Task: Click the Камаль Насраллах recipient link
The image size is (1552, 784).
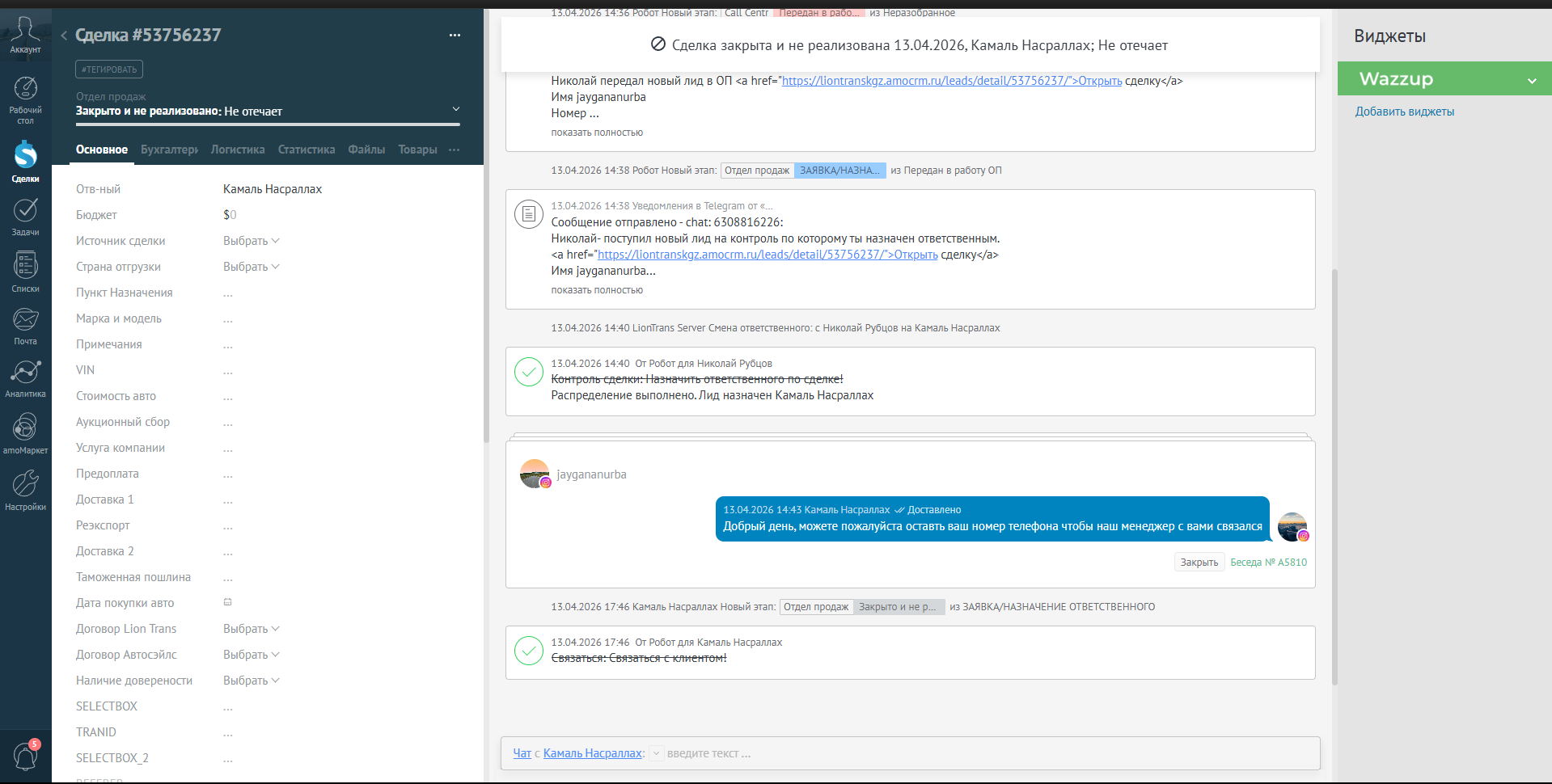Action: (593, 753)
